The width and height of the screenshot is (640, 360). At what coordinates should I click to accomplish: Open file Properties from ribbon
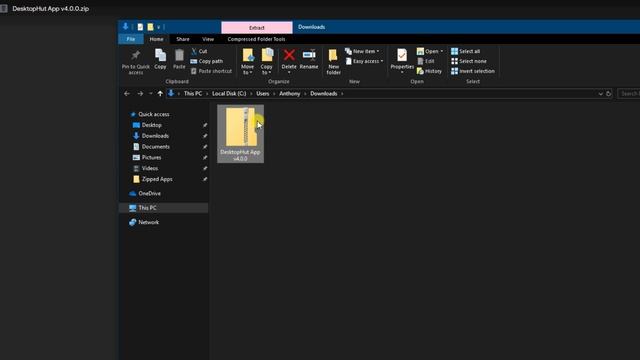coord(402,60)
